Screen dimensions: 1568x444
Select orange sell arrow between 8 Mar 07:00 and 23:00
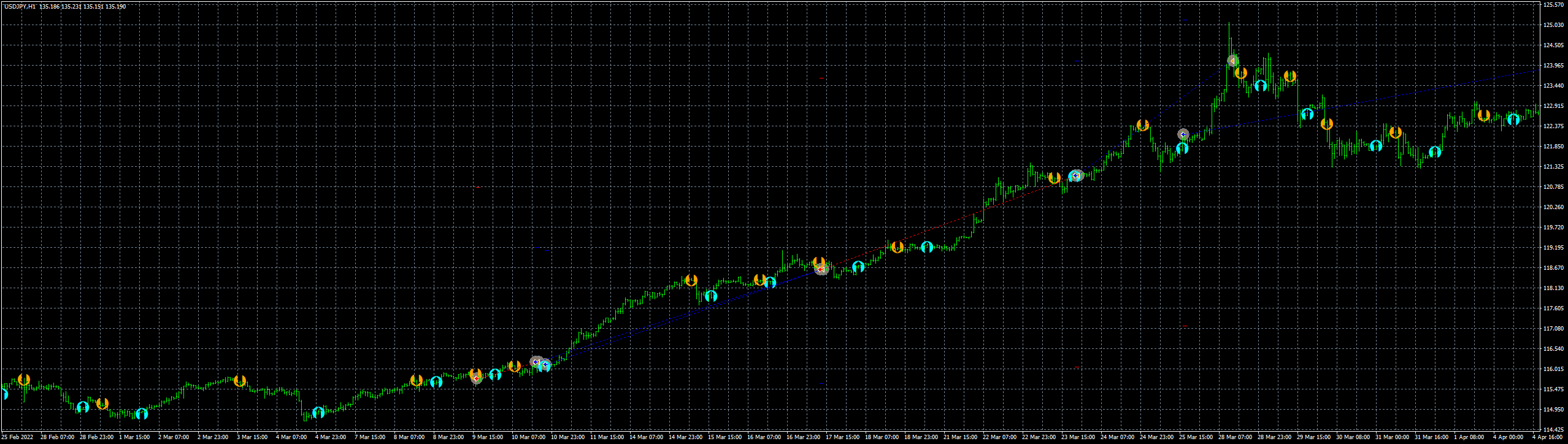point(417,380)
